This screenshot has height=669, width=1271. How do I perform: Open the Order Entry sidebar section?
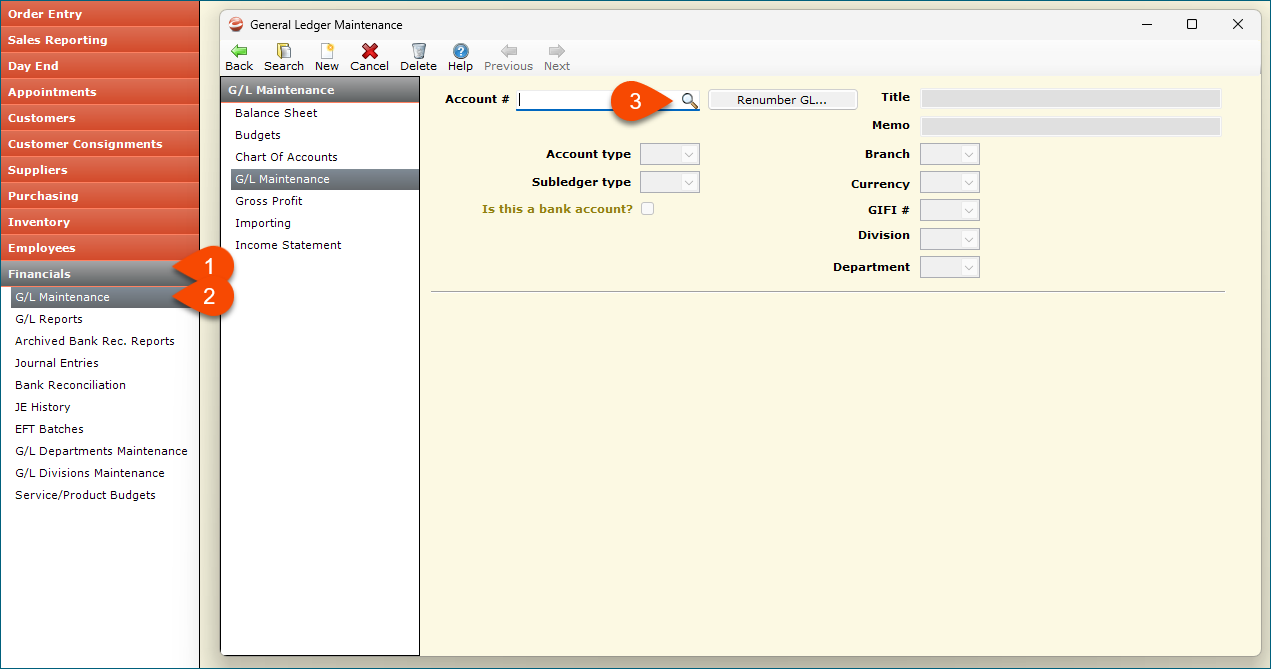tap(100, 13)
